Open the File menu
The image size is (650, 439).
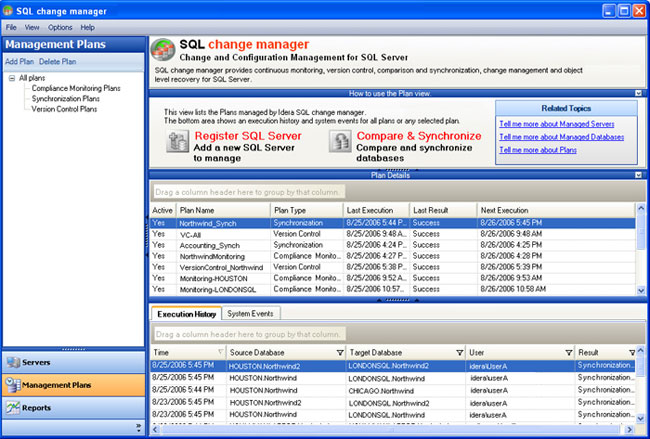11,27
